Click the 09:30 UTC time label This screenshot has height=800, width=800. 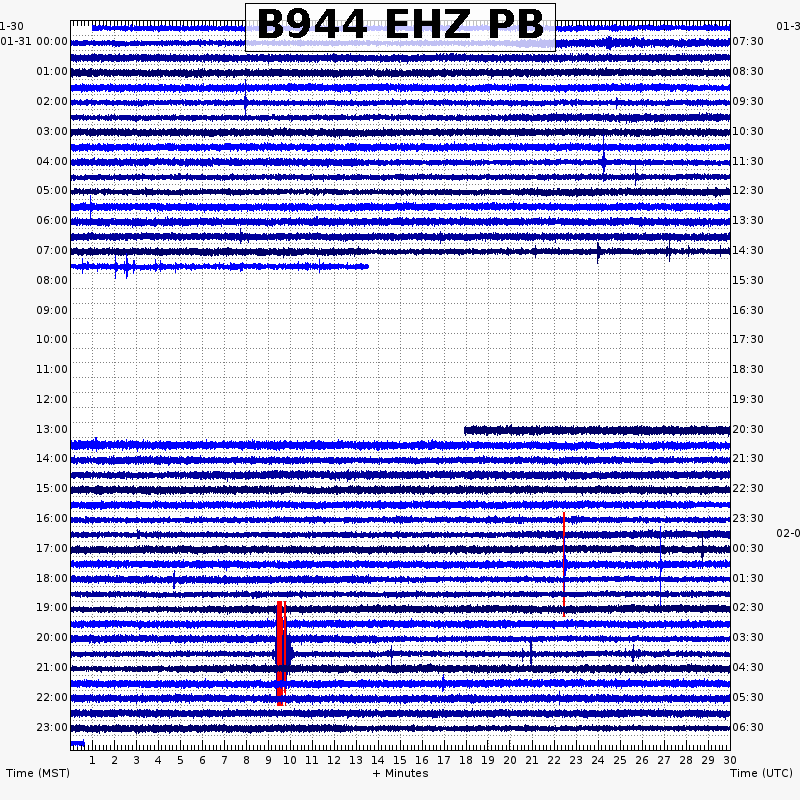pyautogui.click(x=748, y=101)
